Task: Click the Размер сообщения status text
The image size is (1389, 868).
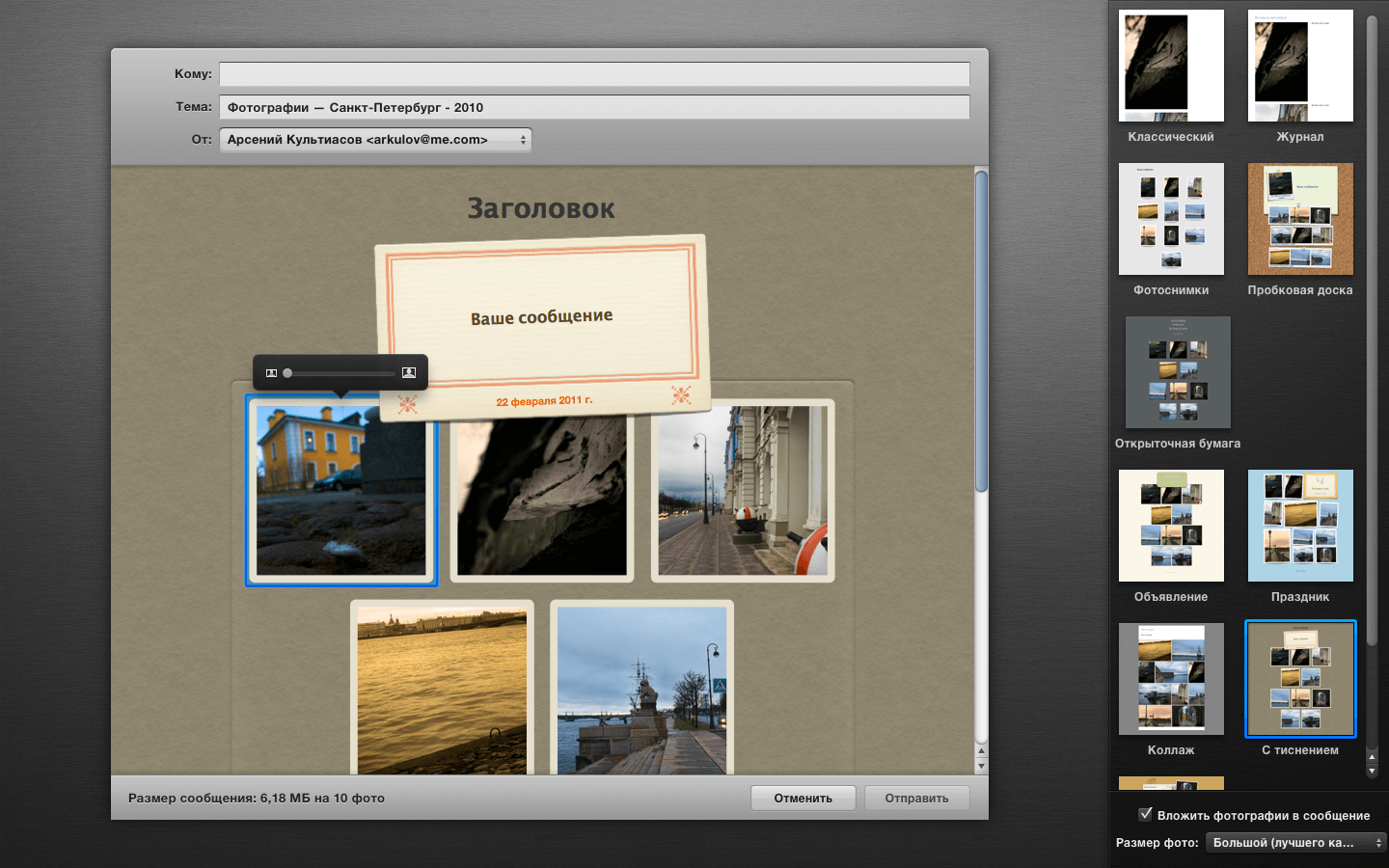Action: (x=257, y=799)
